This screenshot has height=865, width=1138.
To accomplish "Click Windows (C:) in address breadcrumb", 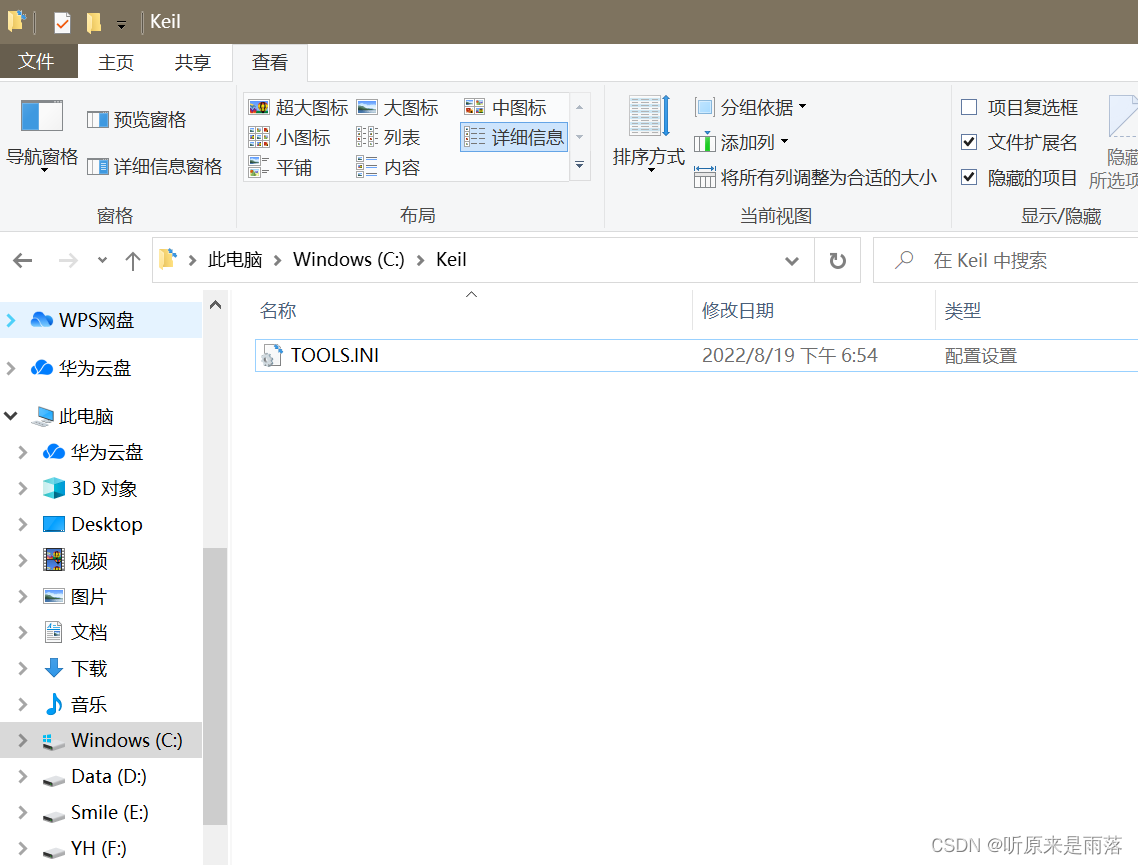I will tap(348, 260).
